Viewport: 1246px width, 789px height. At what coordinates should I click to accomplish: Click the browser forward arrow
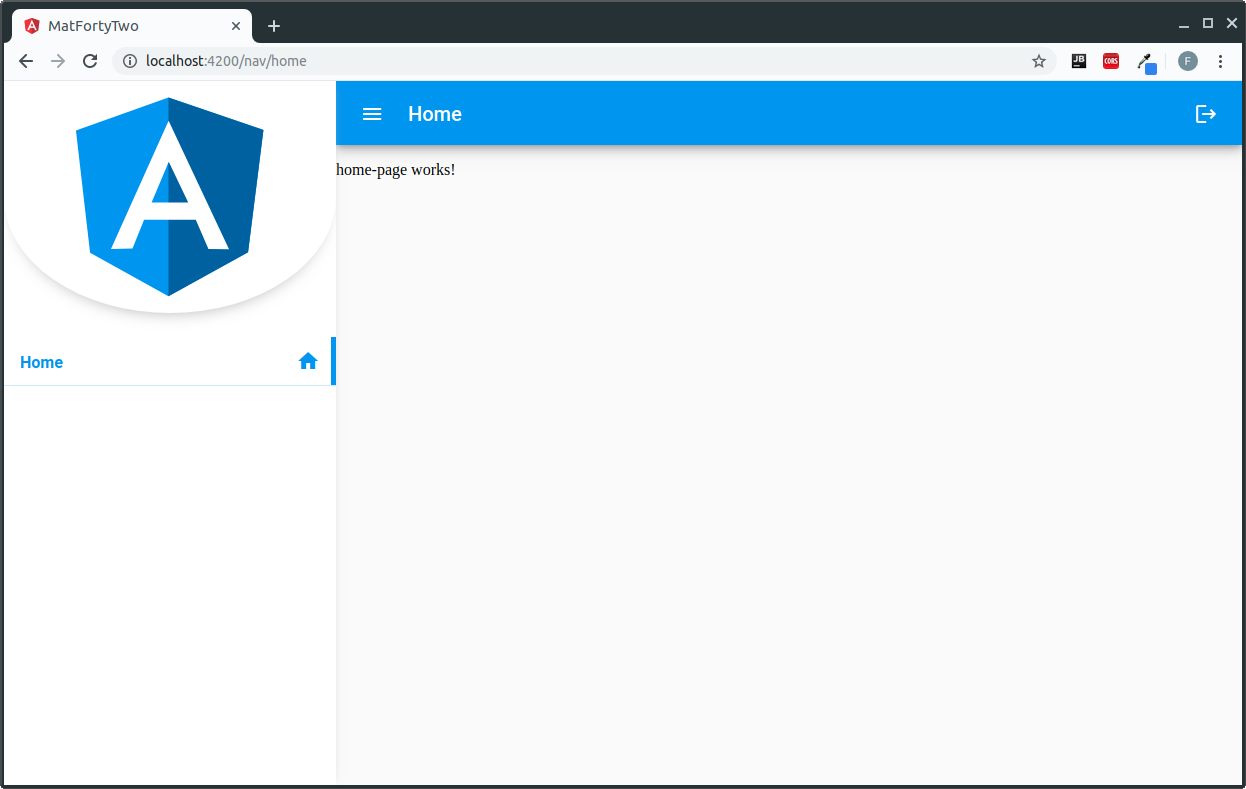pos(58,61)
